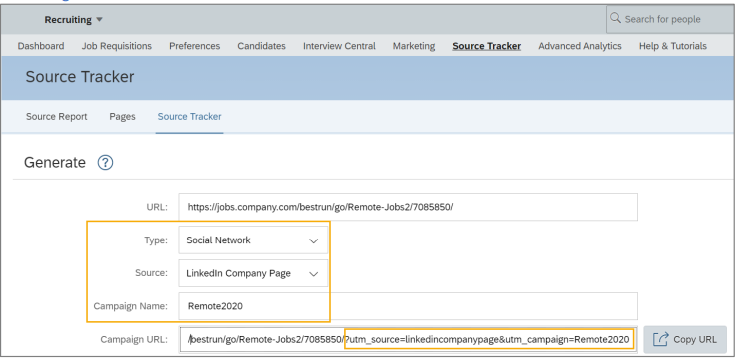Expand the Source dropdown chevron
The image size is (740, 361).
313,274
